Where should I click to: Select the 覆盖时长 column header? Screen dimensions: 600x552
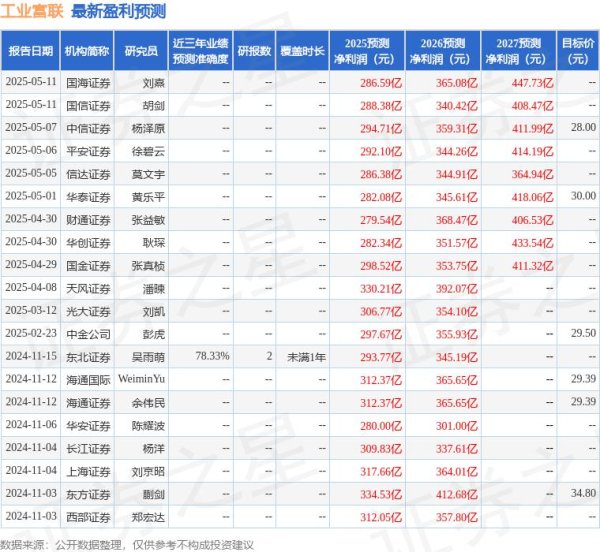tap(302, 50)
